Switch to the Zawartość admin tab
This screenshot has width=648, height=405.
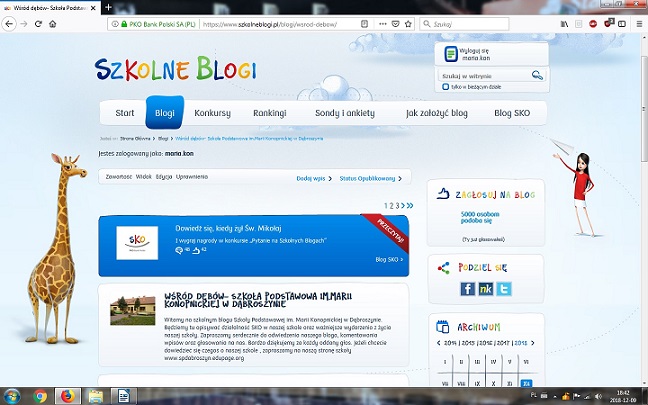coord(119,176)
